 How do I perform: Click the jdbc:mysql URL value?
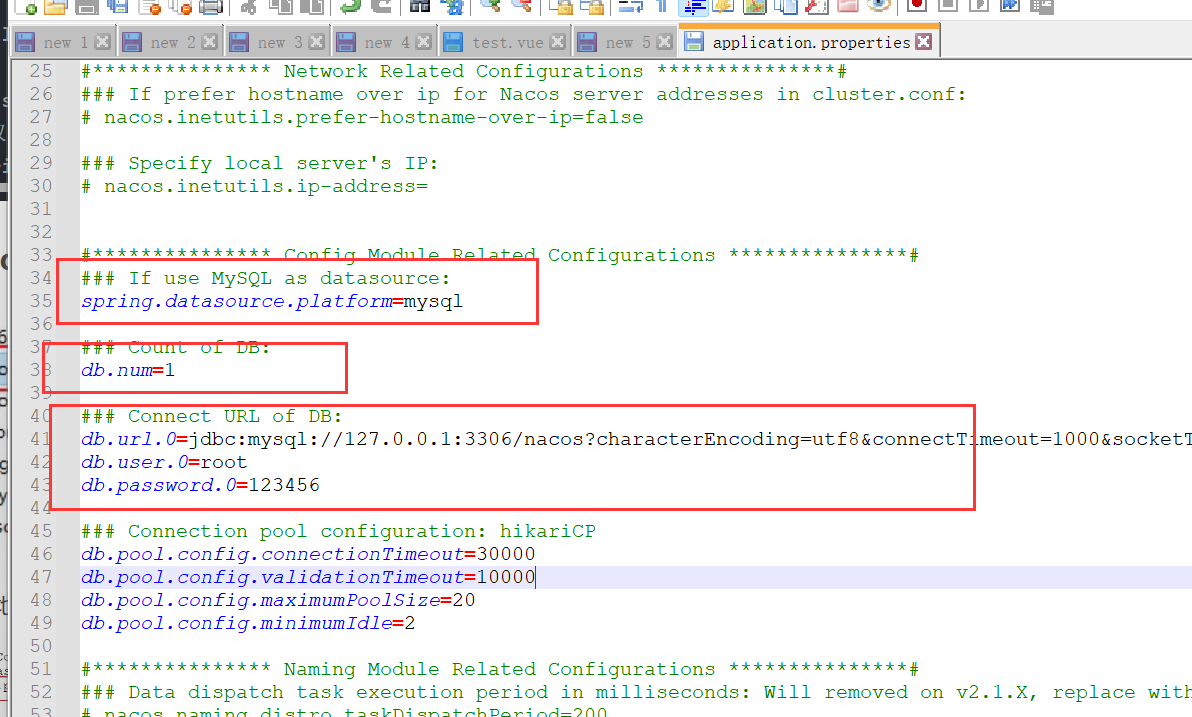tap(690, 439)
